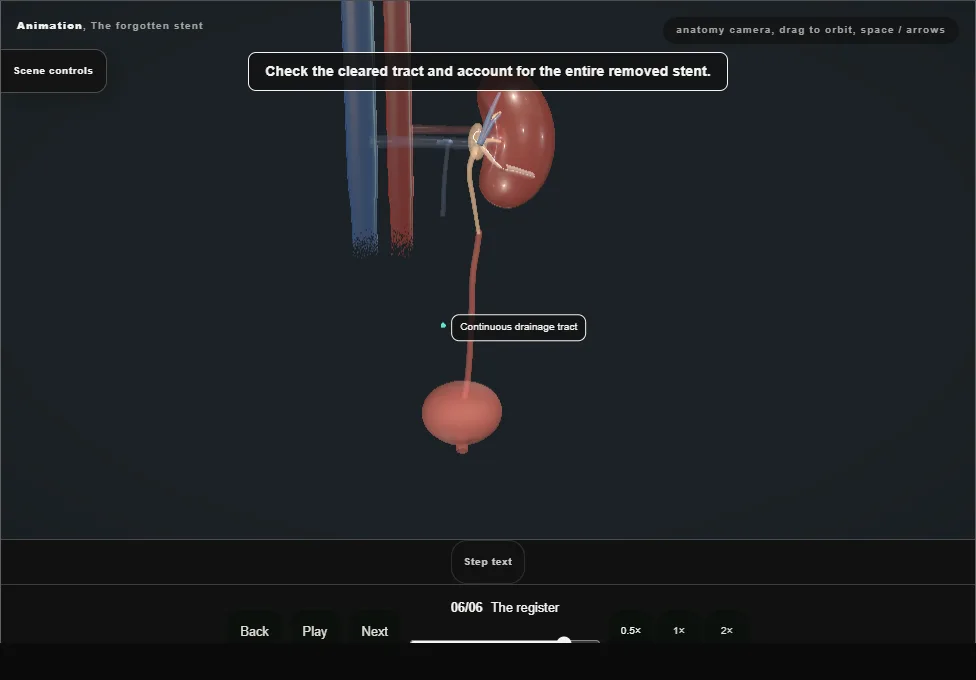Click the anatomy camera hint text
Viewport: 976px width, 680px height.
click(x=810, y=30)
